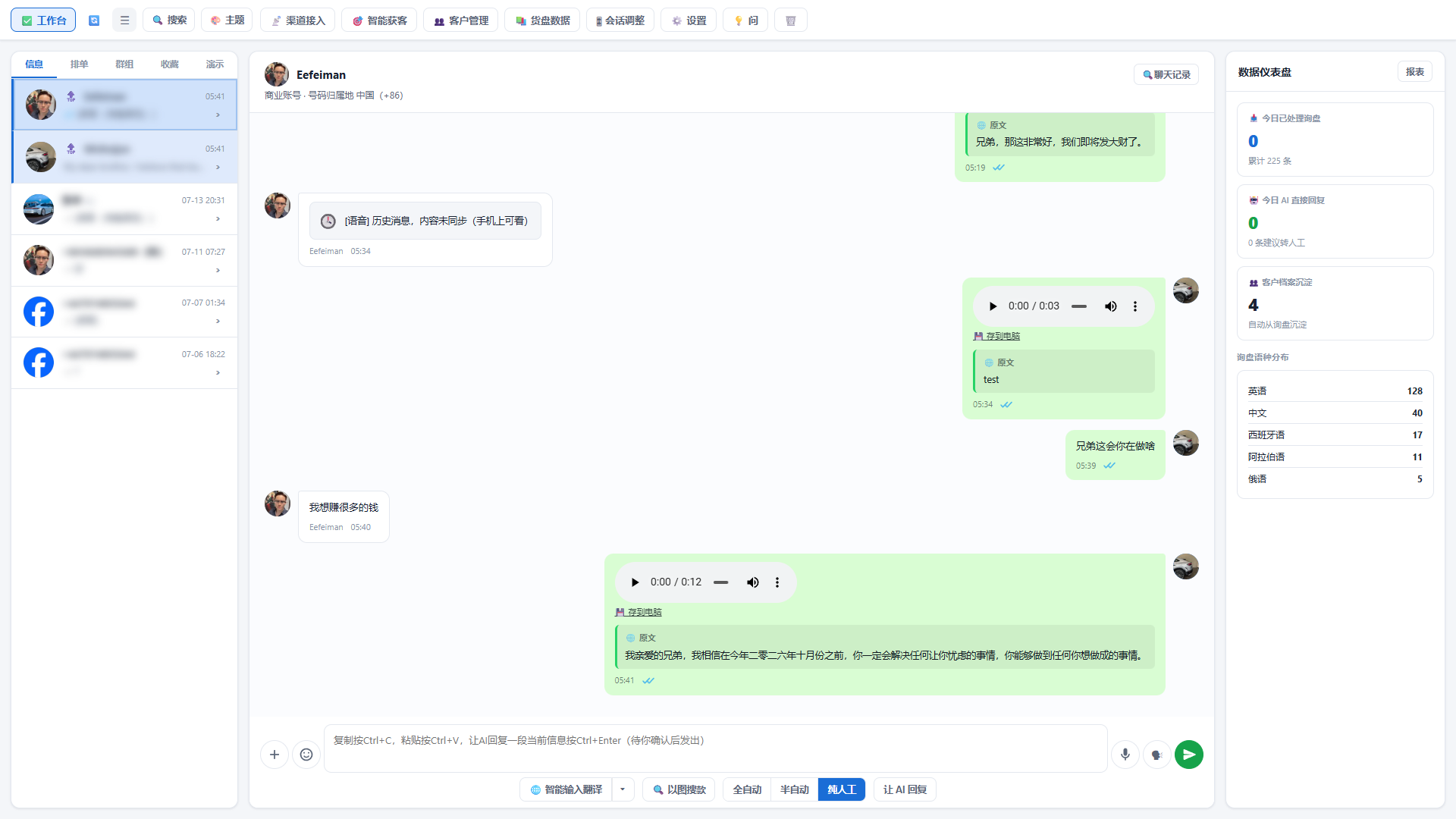Click the trash icon in top toolbar
Screen dimensions: 1456x819
coord(790,20)
